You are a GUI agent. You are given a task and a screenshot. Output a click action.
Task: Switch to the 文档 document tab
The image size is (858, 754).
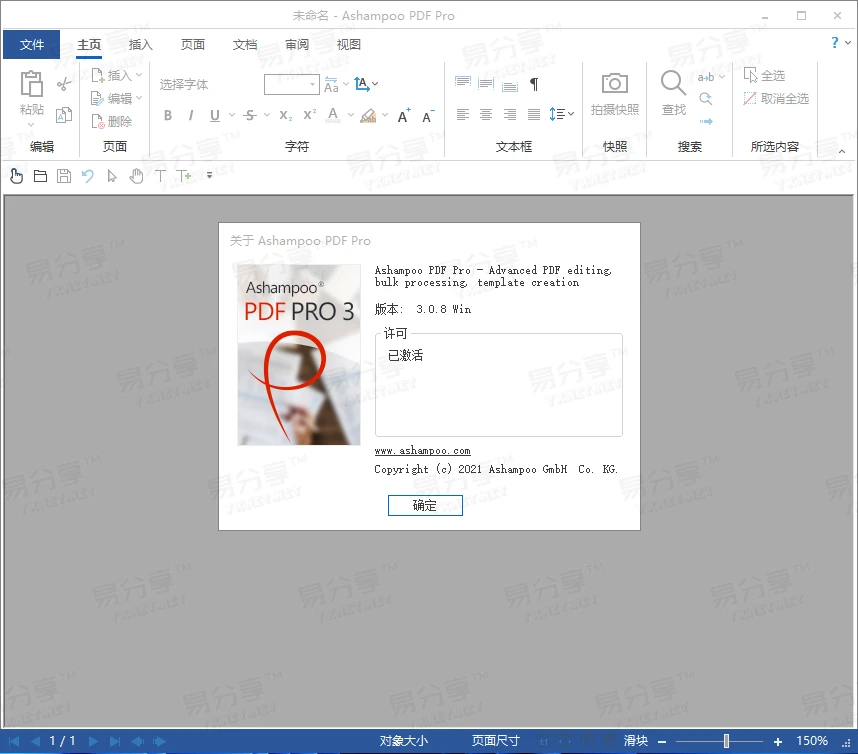(x=245, y=44)
